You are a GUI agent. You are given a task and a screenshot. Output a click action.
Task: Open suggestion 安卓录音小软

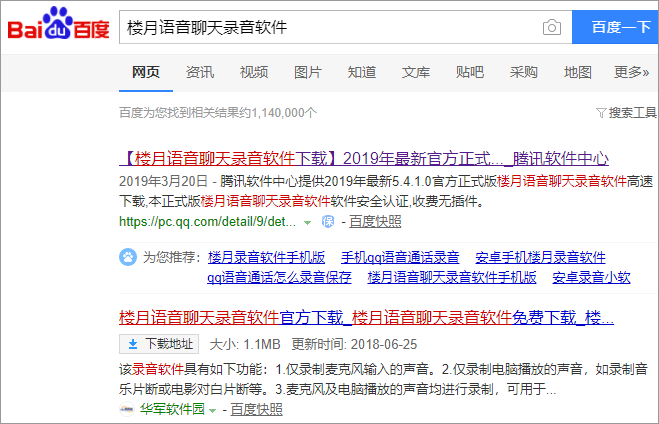point(591,277)
